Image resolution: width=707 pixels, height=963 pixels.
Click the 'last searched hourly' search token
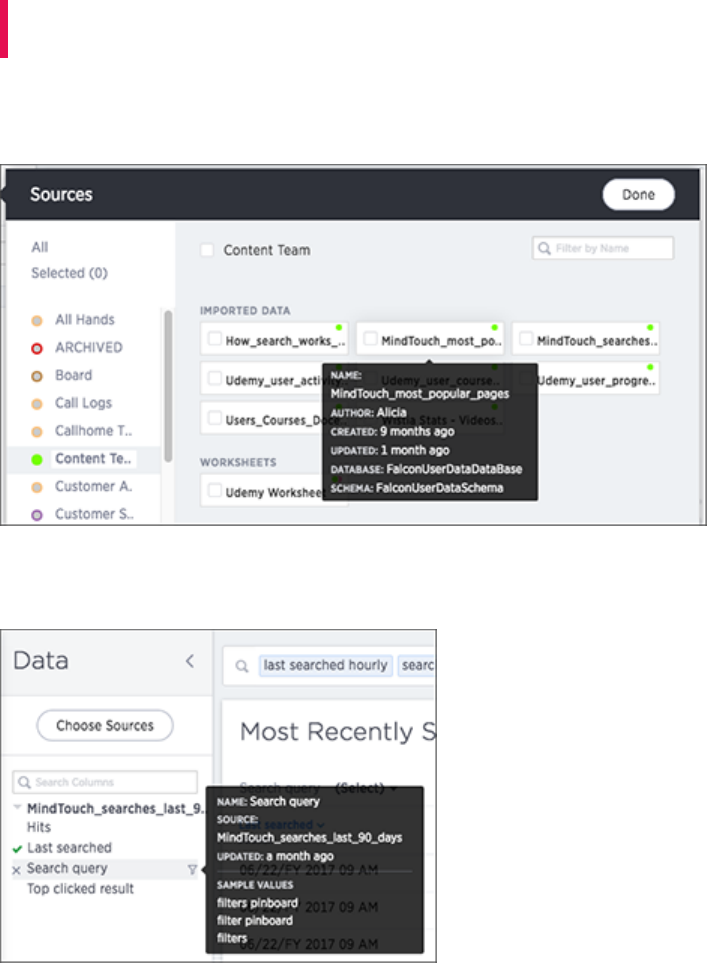326,665
